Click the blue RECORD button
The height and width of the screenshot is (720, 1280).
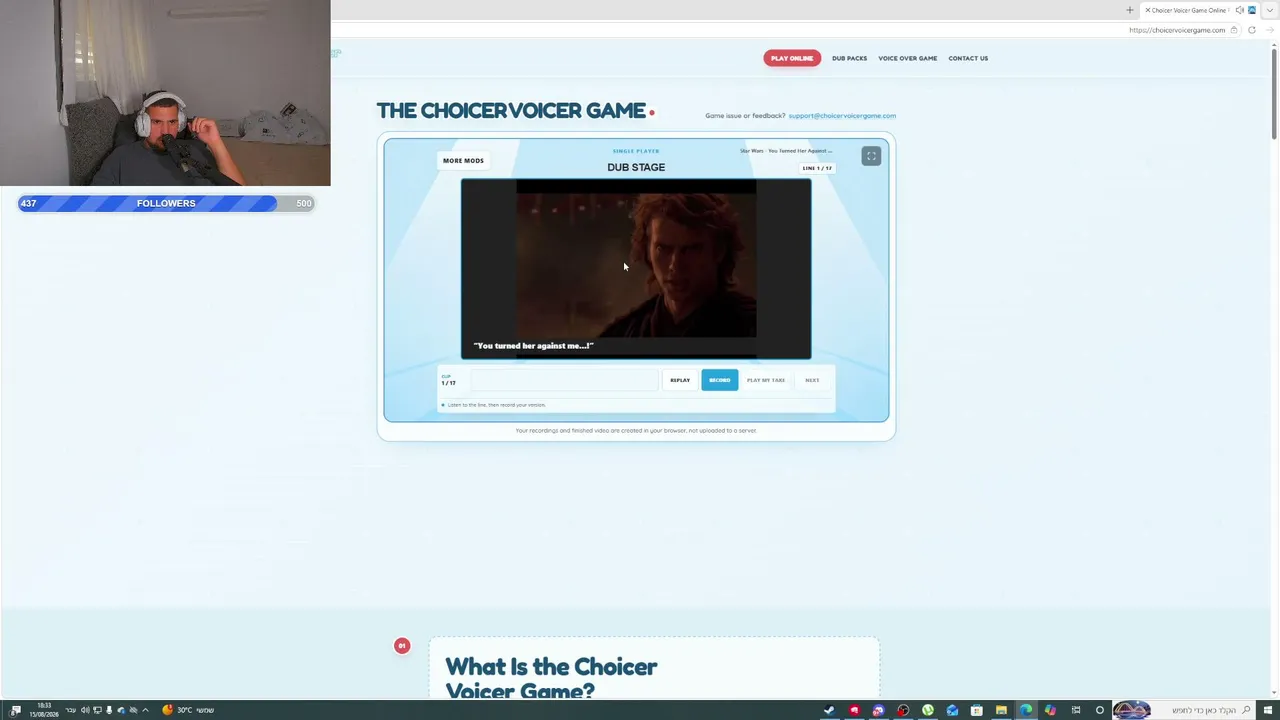pyautogui.click(x=720, y=380)
